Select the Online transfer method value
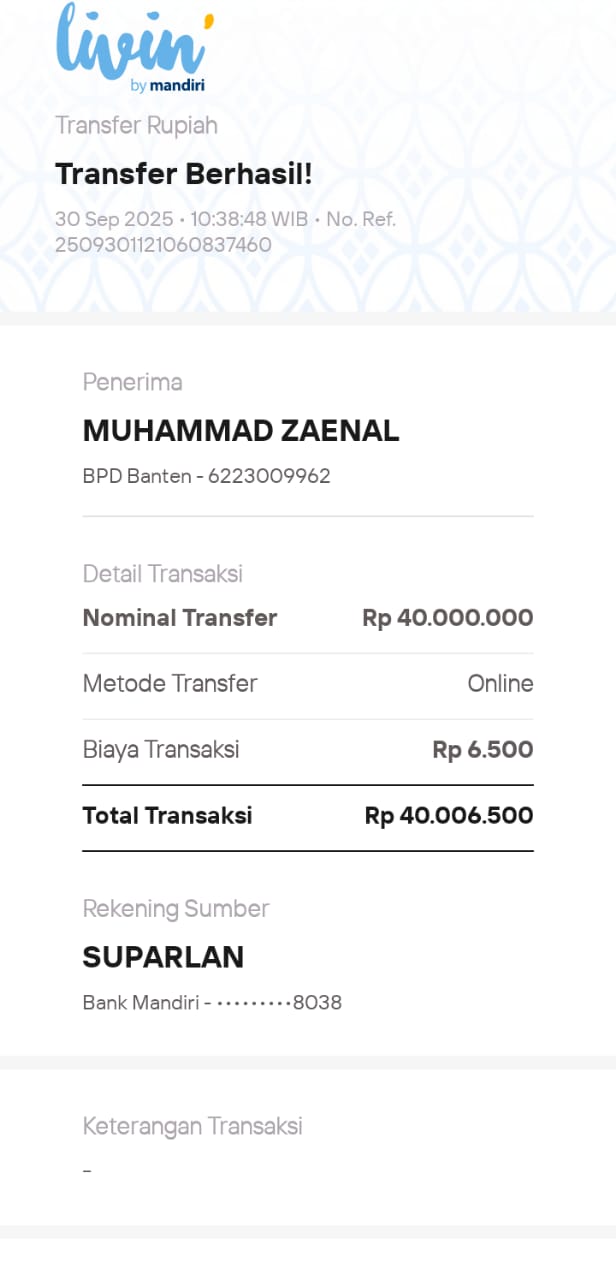 coord(500,684)
